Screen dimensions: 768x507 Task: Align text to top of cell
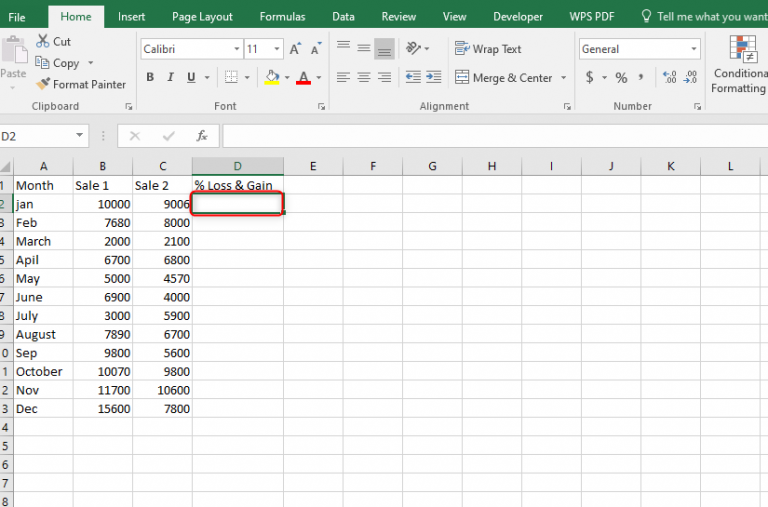pyautogui.click(x=343, y=46)
